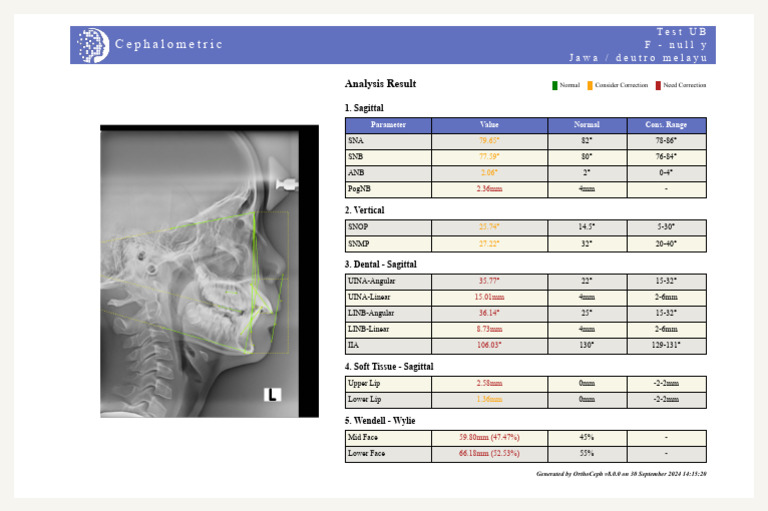Click the LINB-Angular normal value 25°
Viewport: 768px width, 511px height.
(587, 313)
